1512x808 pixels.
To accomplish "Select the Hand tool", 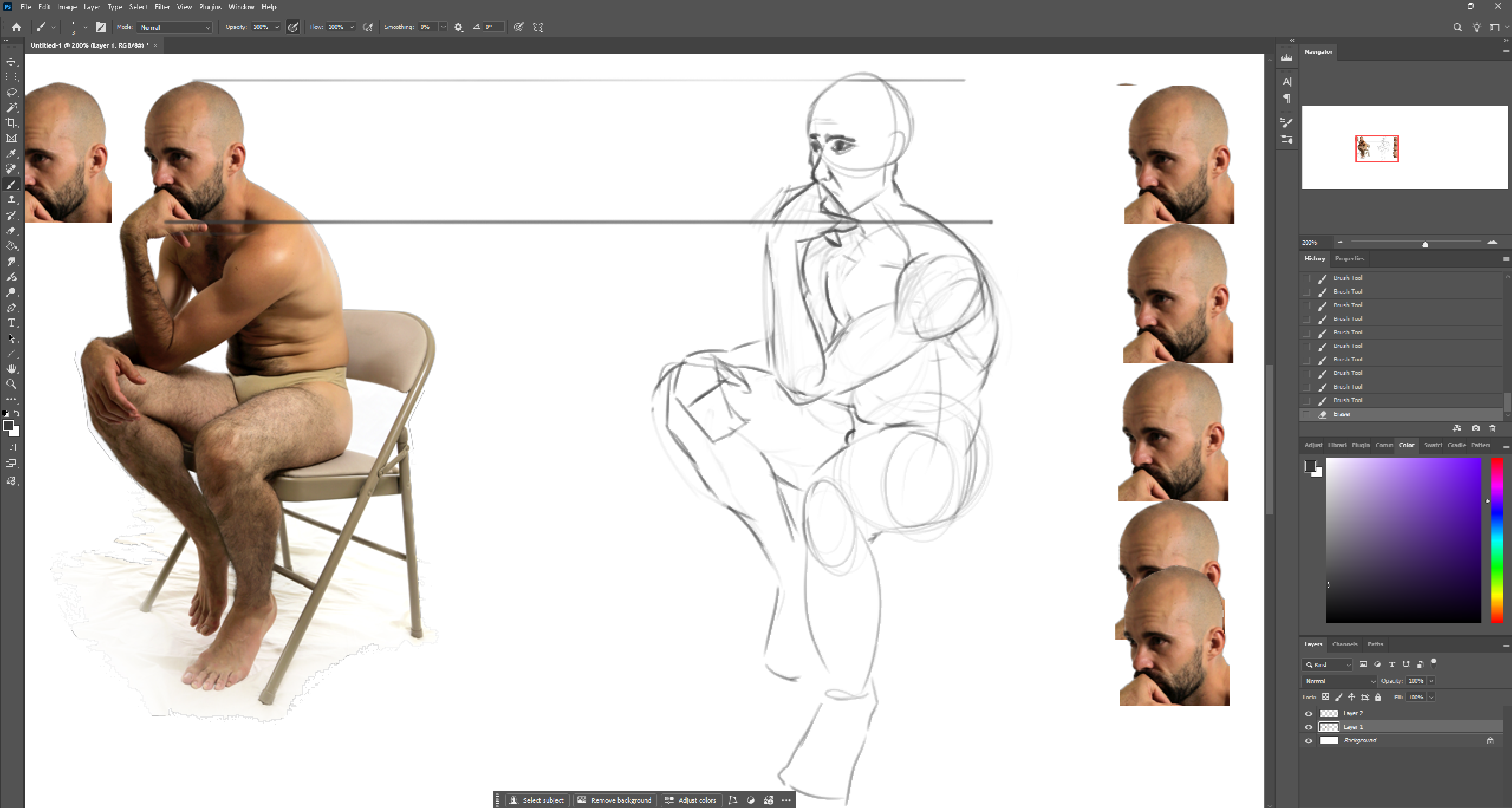I will pyautogui.click(x=11, y=369).
